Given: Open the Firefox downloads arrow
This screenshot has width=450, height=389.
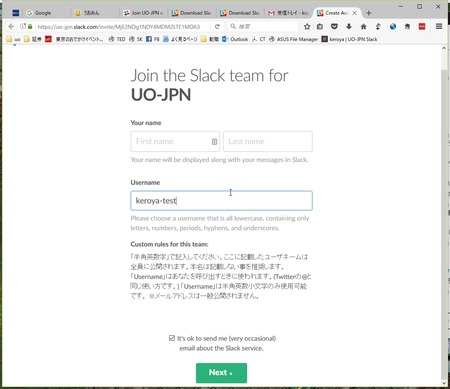Looking at the screenshot, I should (x=349, y=27).
